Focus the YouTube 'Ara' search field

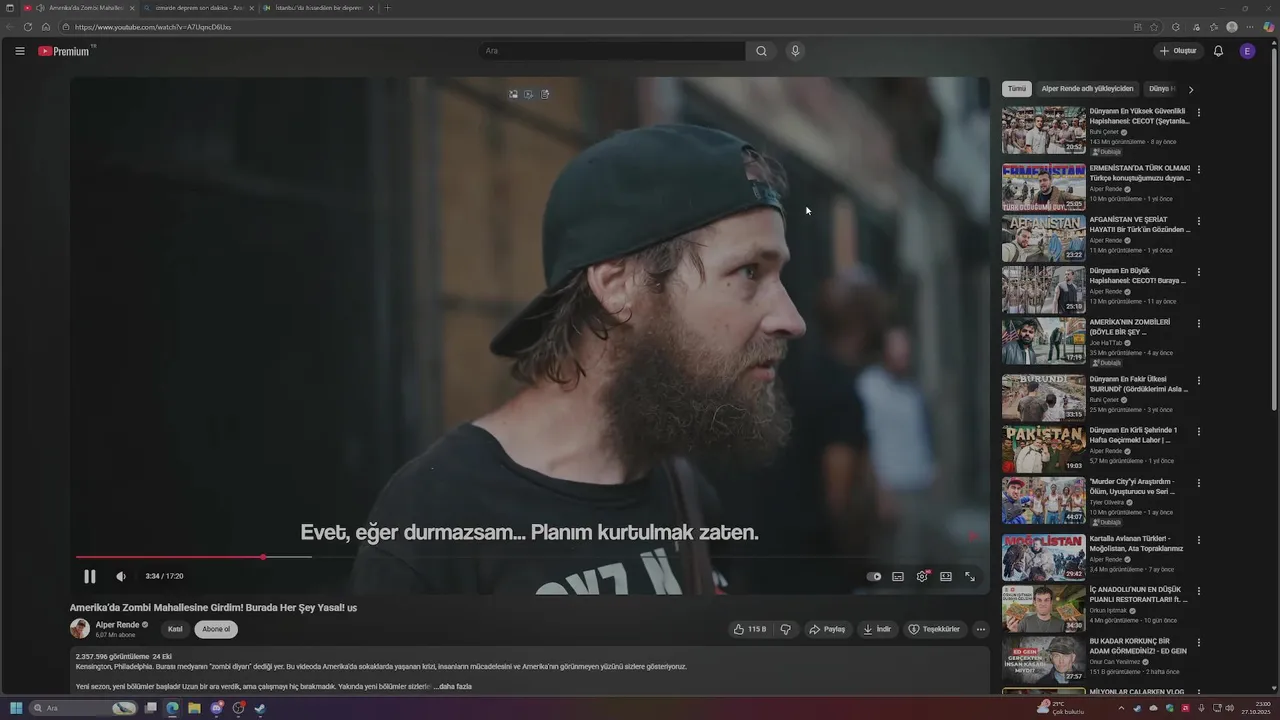[x=612, y=51]
